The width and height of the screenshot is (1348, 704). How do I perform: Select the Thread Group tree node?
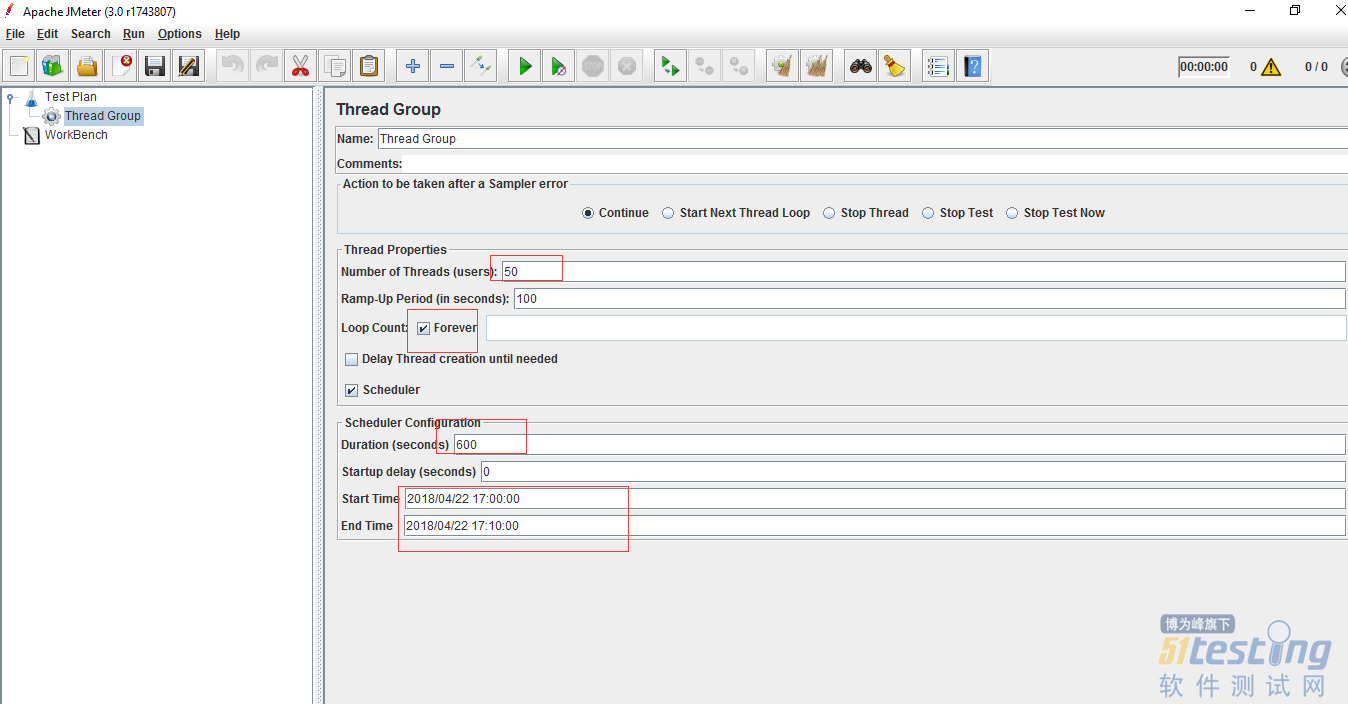point(103,116)
